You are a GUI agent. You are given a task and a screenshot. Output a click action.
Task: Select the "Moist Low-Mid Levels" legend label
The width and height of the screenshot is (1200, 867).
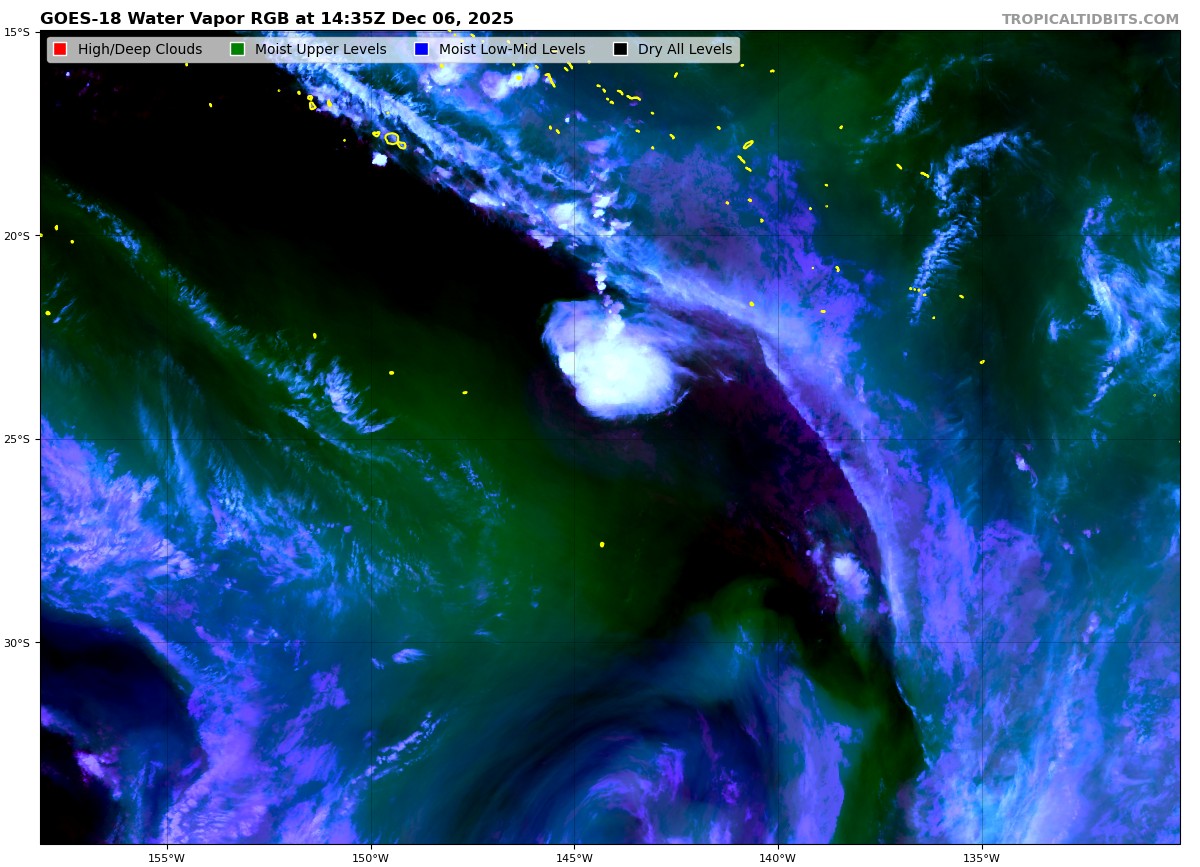512,50
